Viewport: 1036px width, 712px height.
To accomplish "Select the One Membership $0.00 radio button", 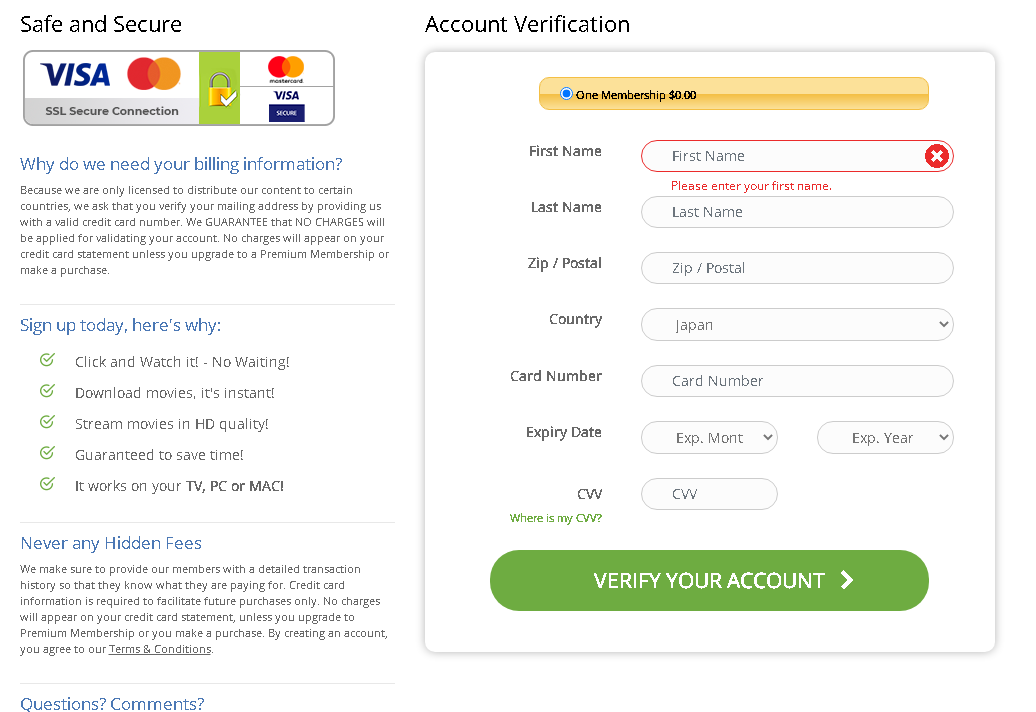I will [567, 94].
